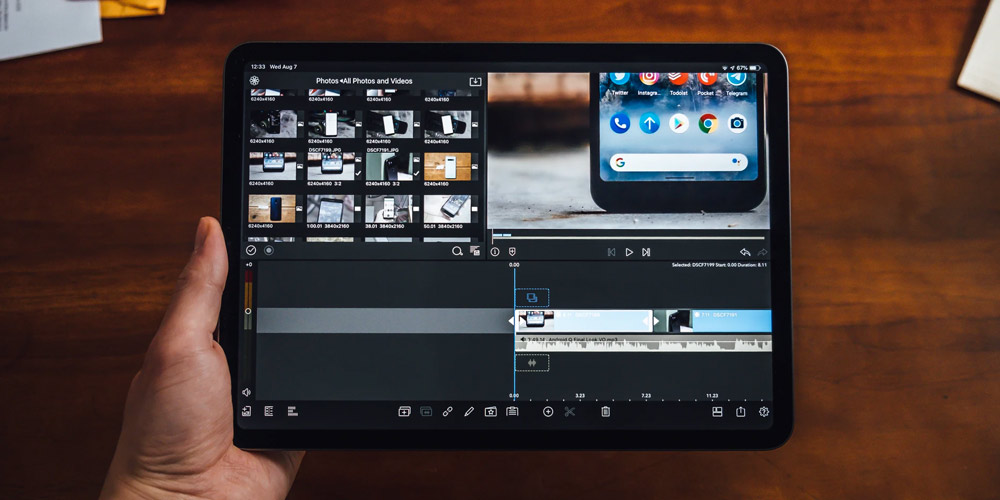The image size is (1000, 500).
Task: Open the settings gear icon
Action: [763, 411]
